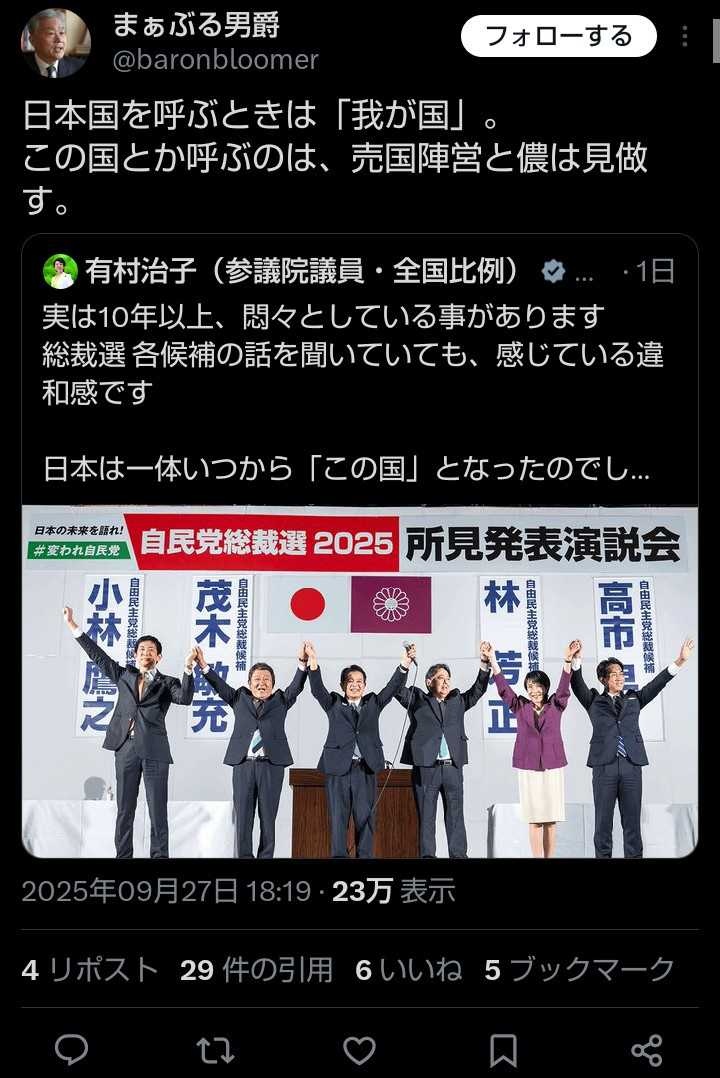Screen dimensions: 720x1078
Task: Open the three-dot more options menu
Action: (x=684, y=36)
